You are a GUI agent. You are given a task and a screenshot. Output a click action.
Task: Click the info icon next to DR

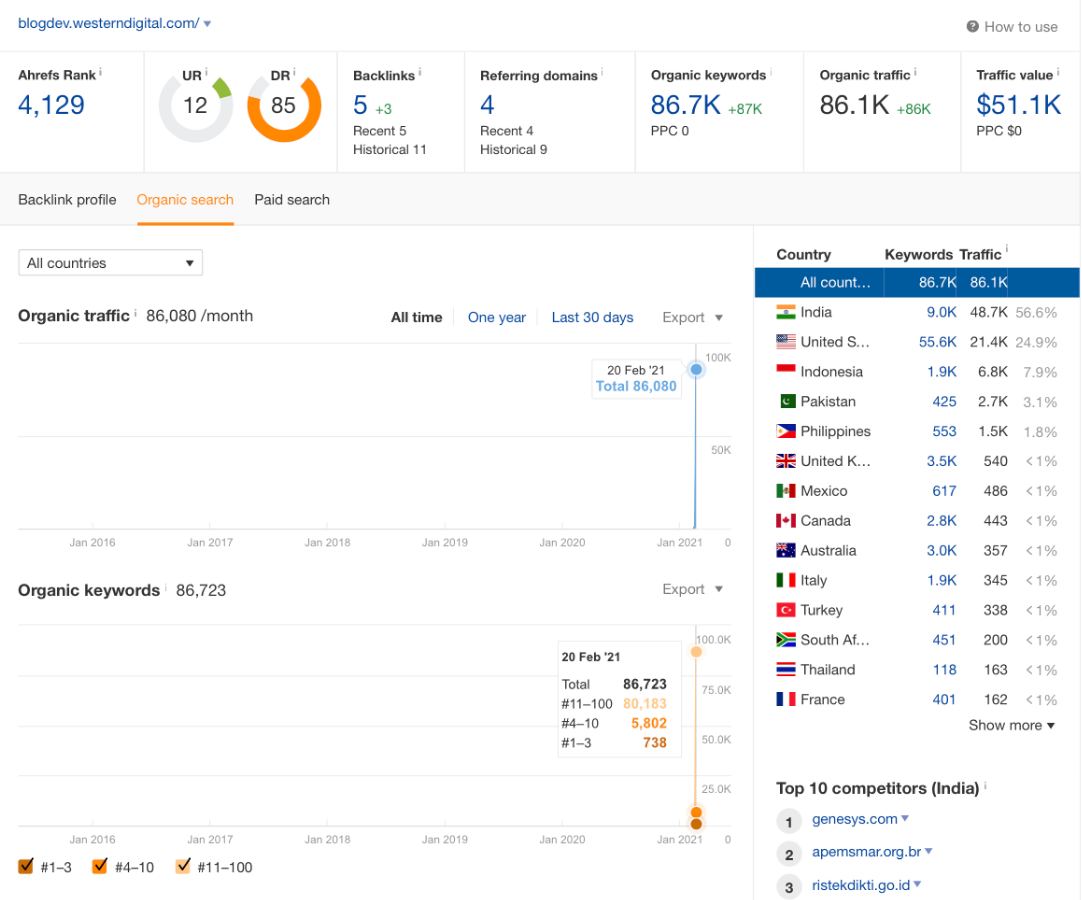coord(294,71)
